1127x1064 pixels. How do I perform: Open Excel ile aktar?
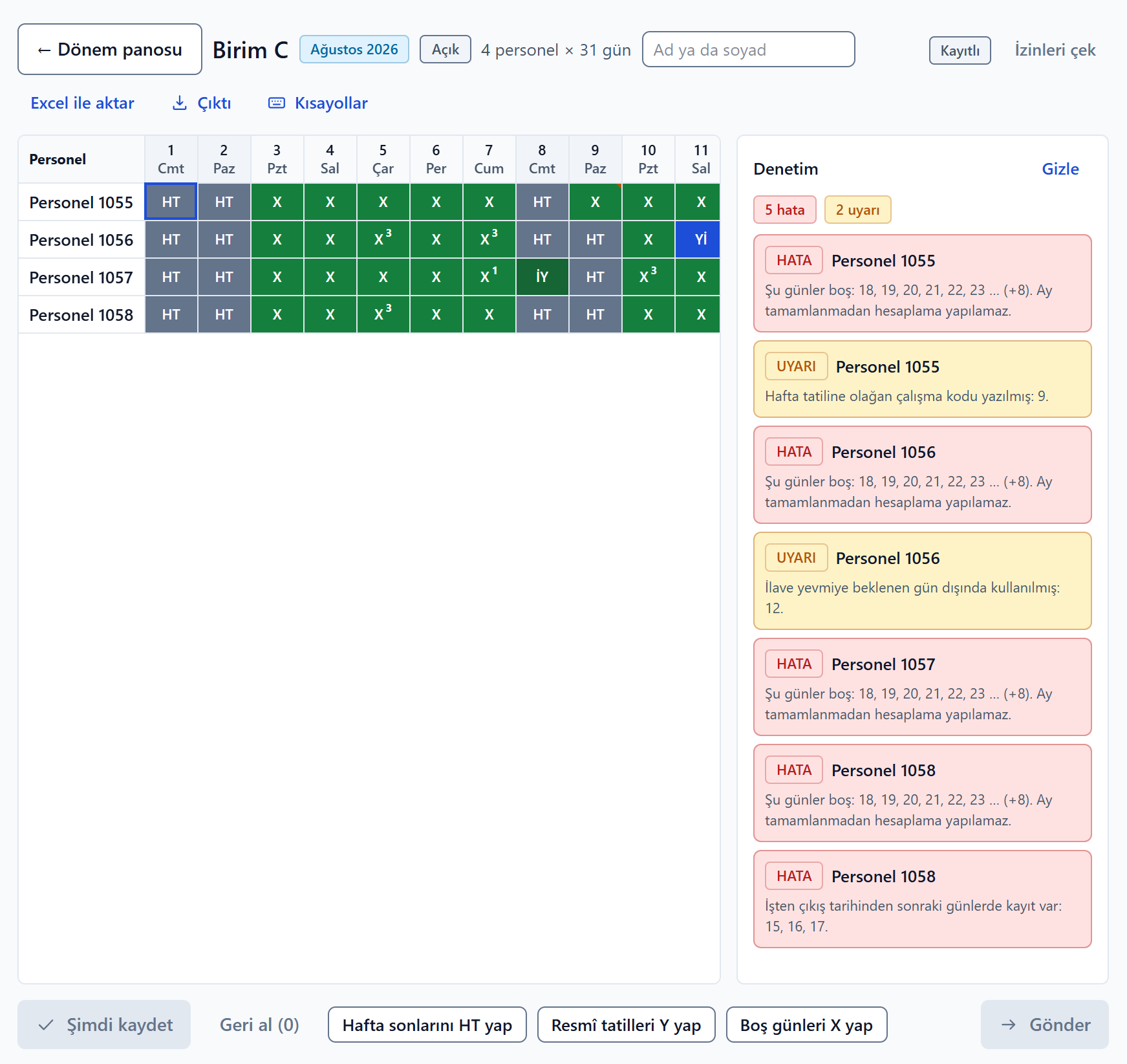click(83, 103)
